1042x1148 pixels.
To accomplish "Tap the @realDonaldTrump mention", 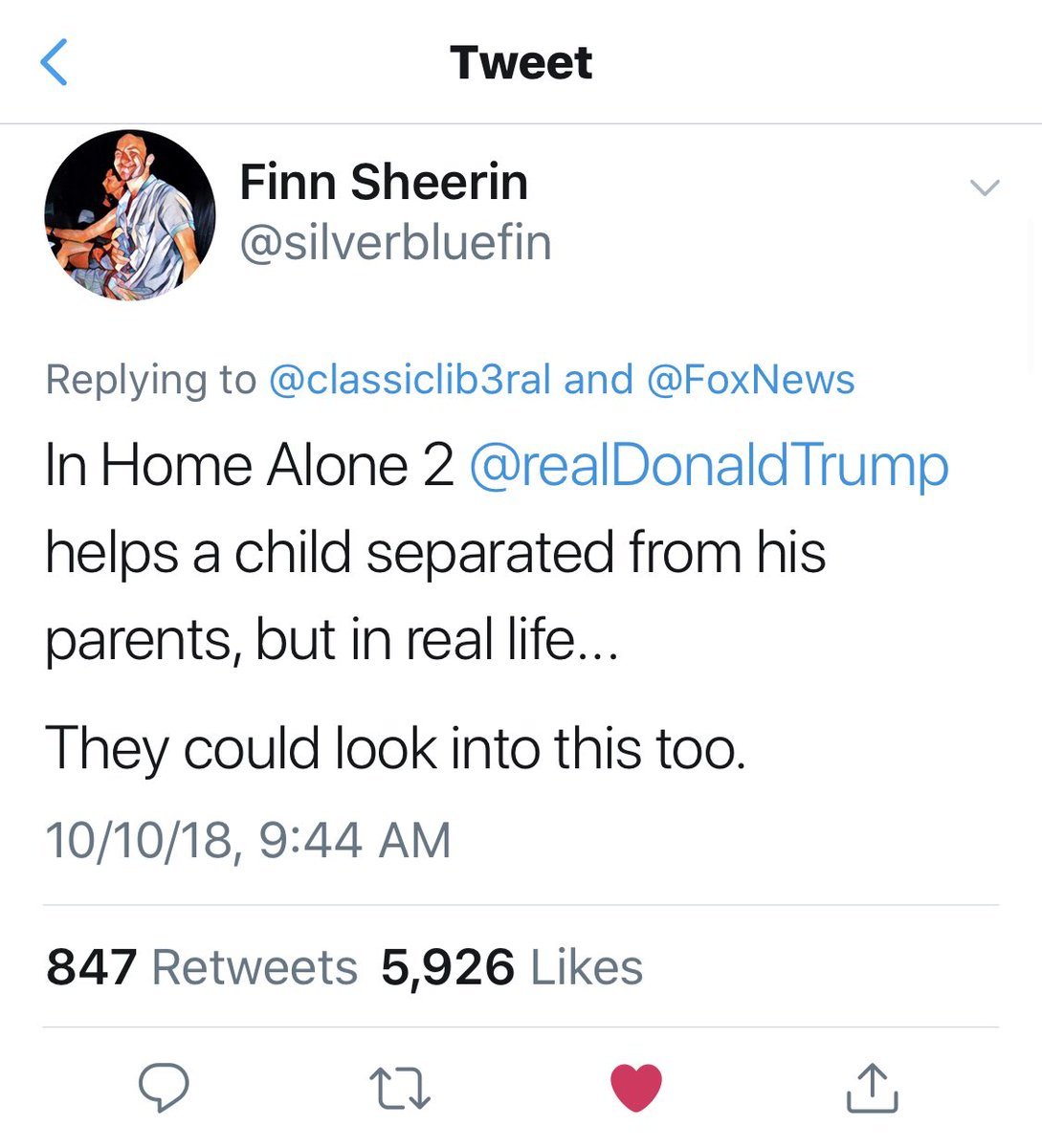I will point(708,466).
